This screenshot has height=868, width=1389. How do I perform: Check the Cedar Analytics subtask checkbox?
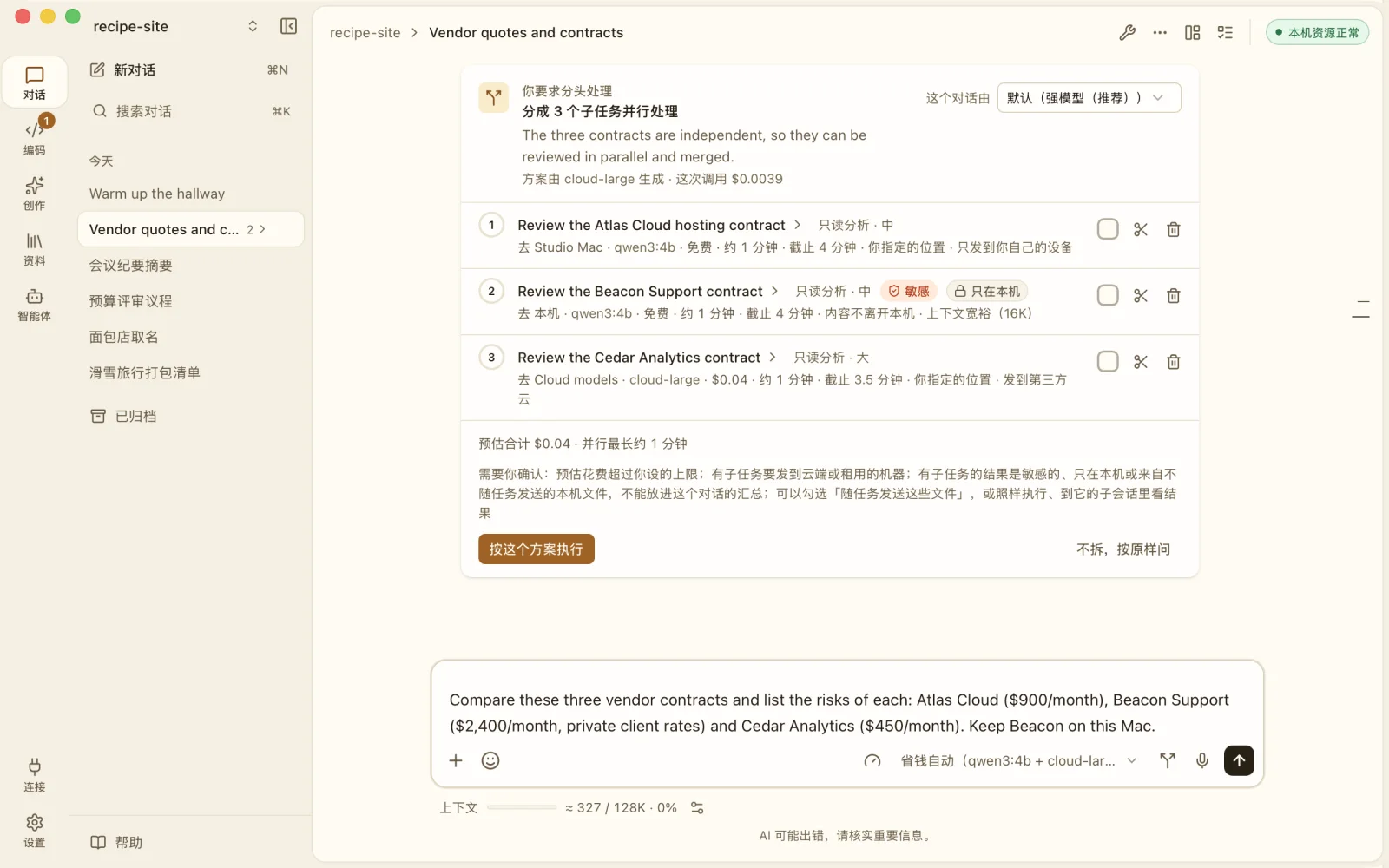1108,361
